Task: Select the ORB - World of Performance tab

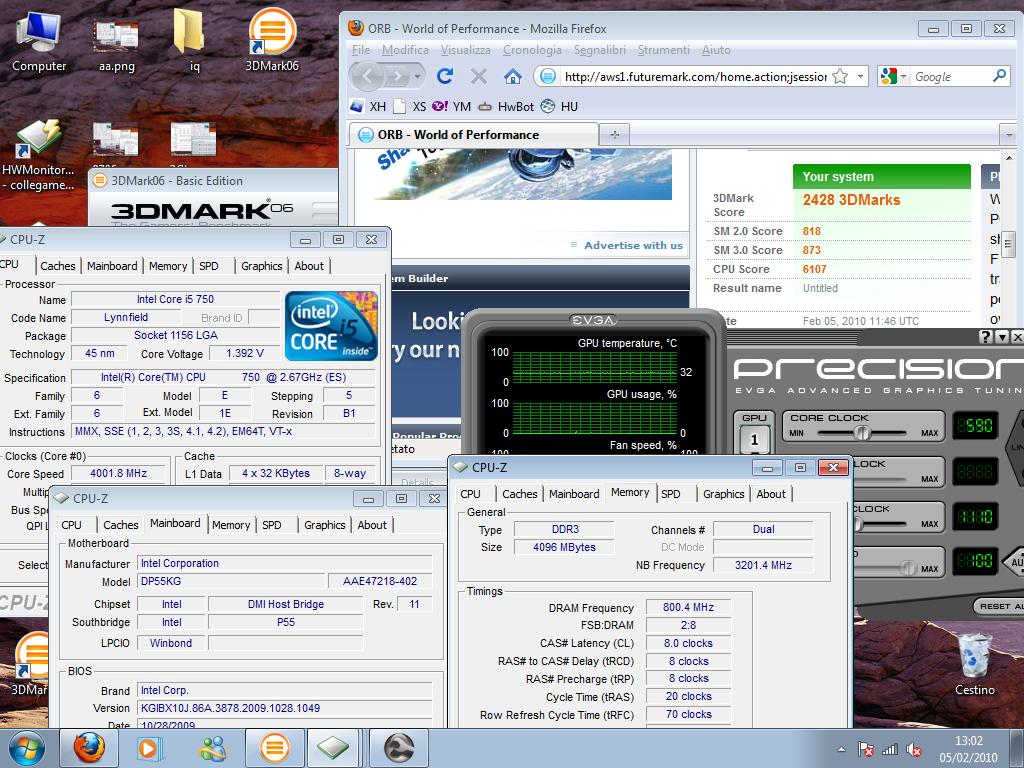Action: pos(474,135)
